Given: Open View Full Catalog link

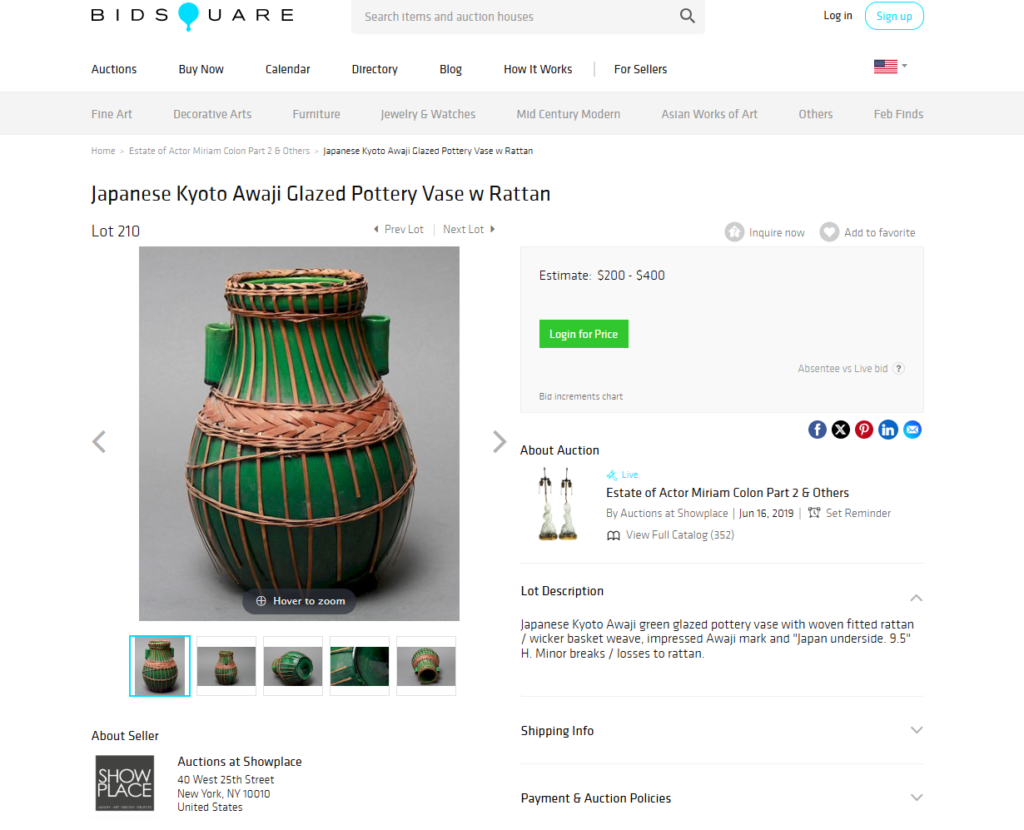Looking at the screenshot, I should (679, 535).
